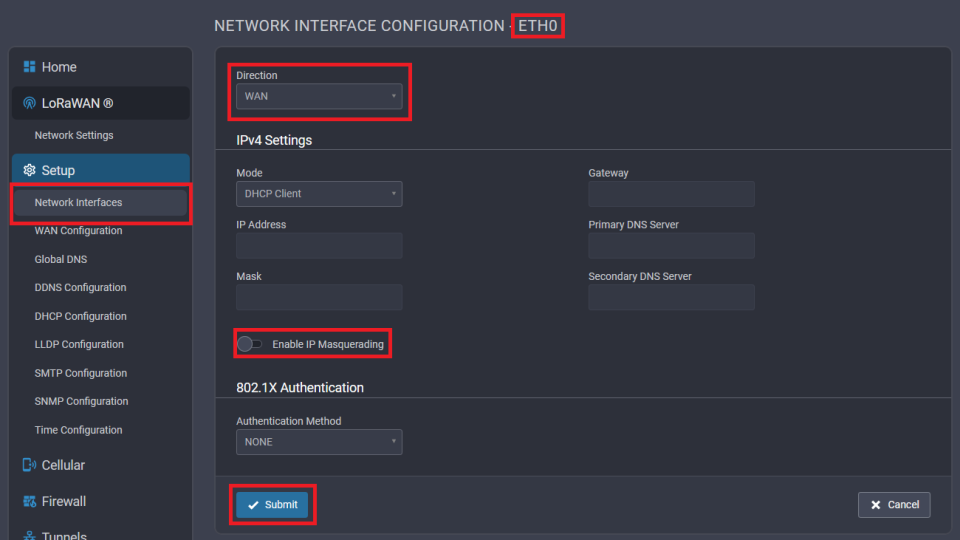Image resolution: width=960 pixels, height=540 pixels.
Task: Click the Setup gear icon
Action: coord(30,171)
